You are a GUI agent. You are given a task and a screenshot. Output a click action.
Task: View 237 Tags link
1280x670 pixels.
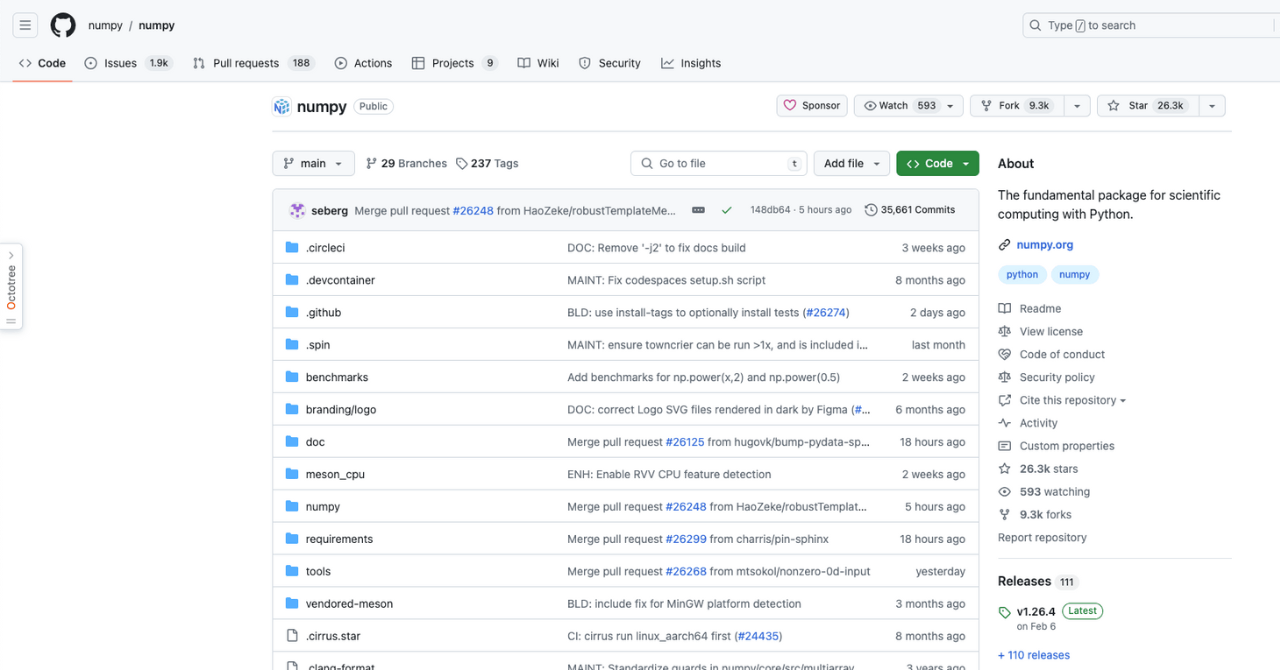487,163
